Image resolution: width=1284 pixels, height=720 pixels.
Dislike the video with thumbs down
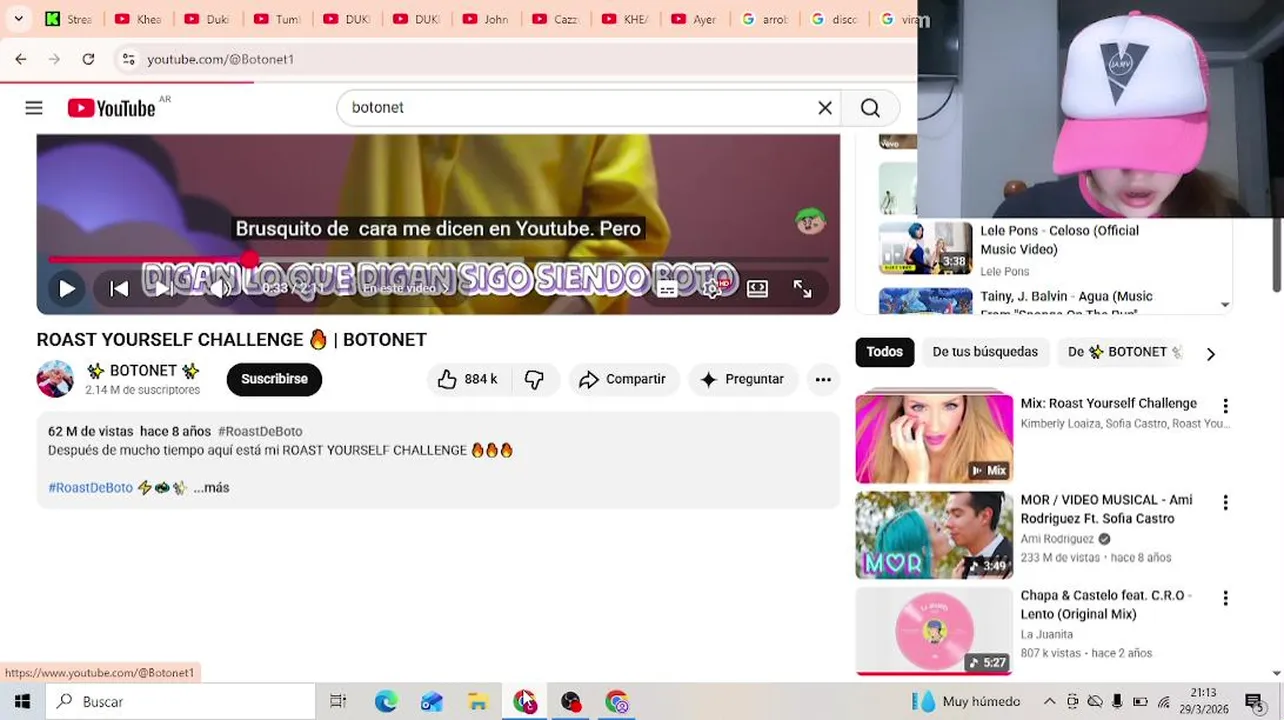tap(535, 379)
